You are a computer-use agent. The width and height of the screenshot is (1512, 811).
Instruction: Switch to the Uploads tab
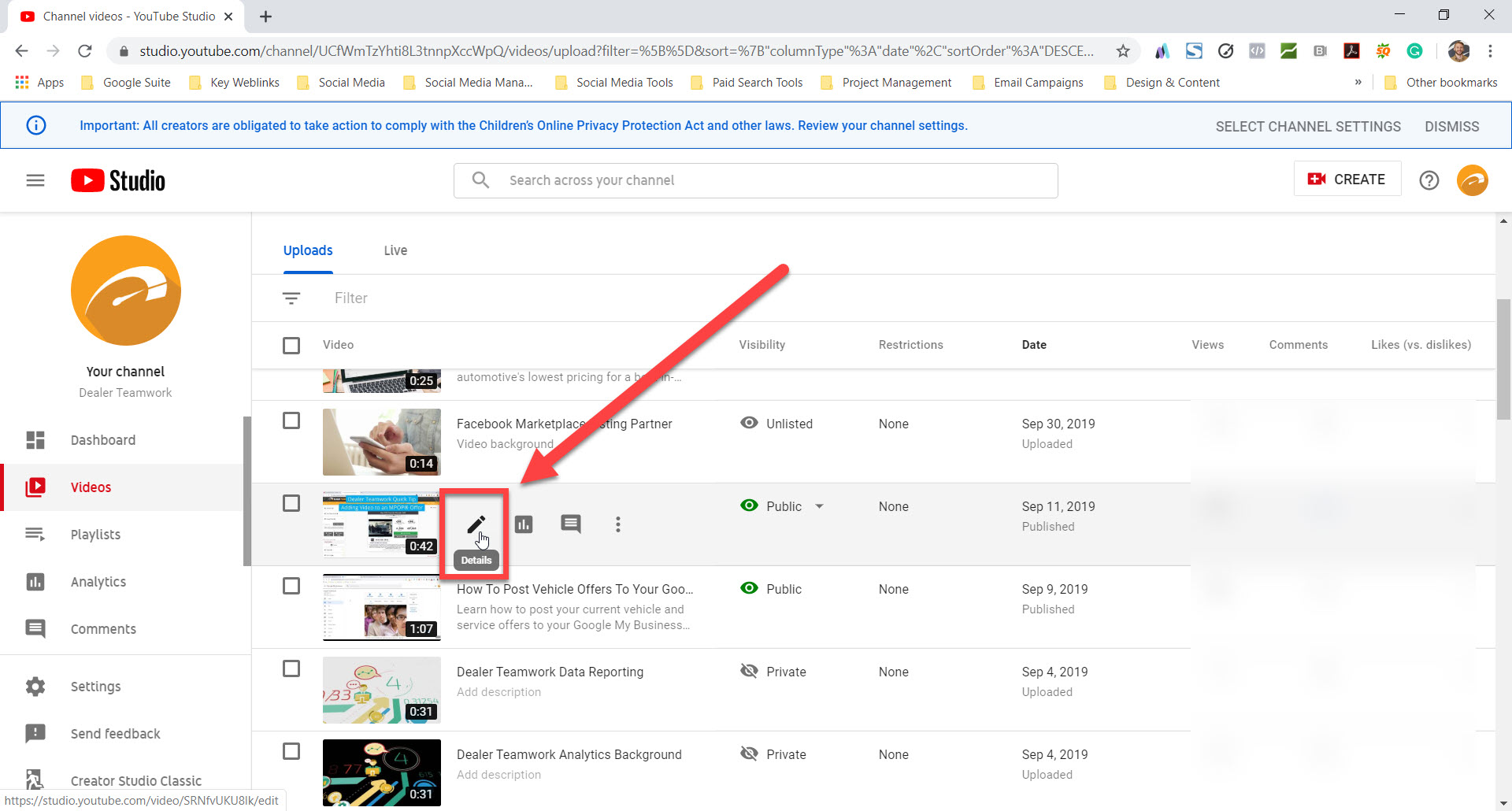[x=307, y=250]
